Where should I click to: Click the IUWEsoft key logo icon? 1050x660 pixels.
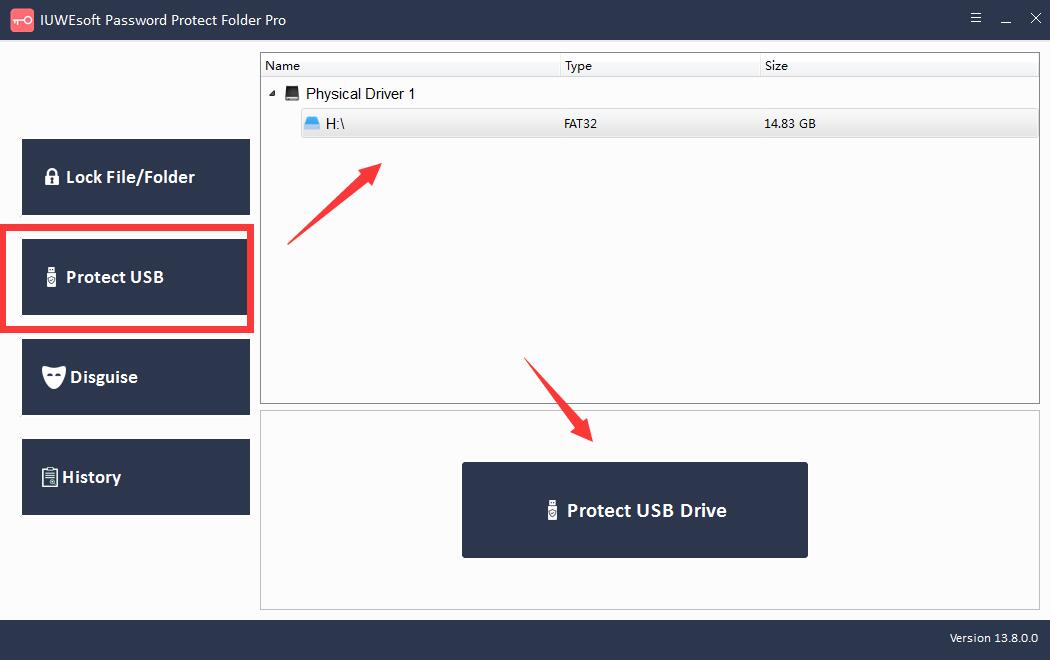tap(22, 20)
